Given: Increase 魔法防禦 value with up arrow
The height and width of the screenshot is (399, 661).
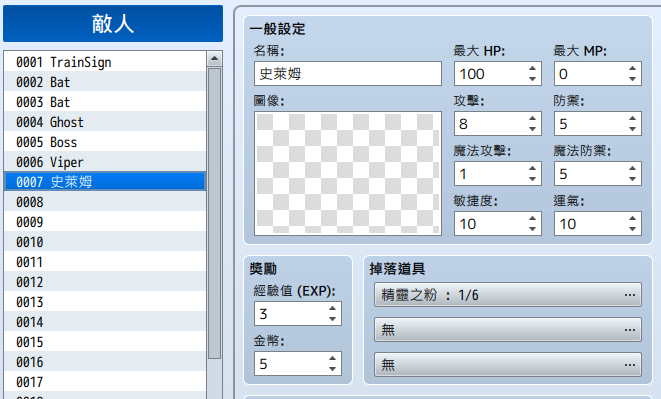Looking at the screenshot, I should point(632,168).
